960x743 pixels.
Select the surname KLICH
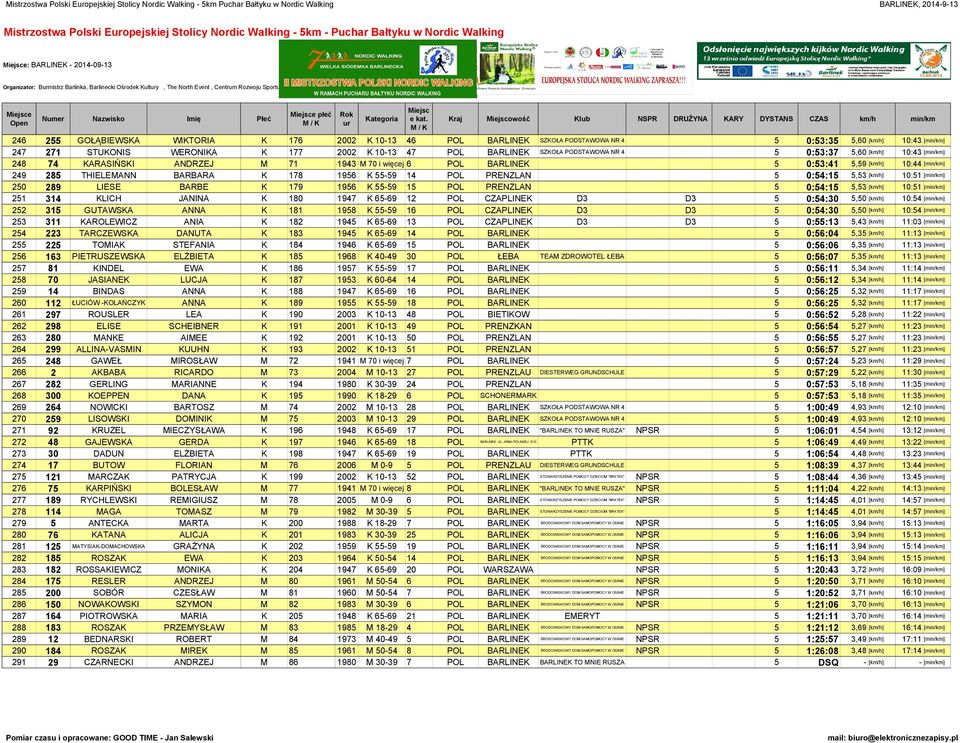click(x=108, y=199)
